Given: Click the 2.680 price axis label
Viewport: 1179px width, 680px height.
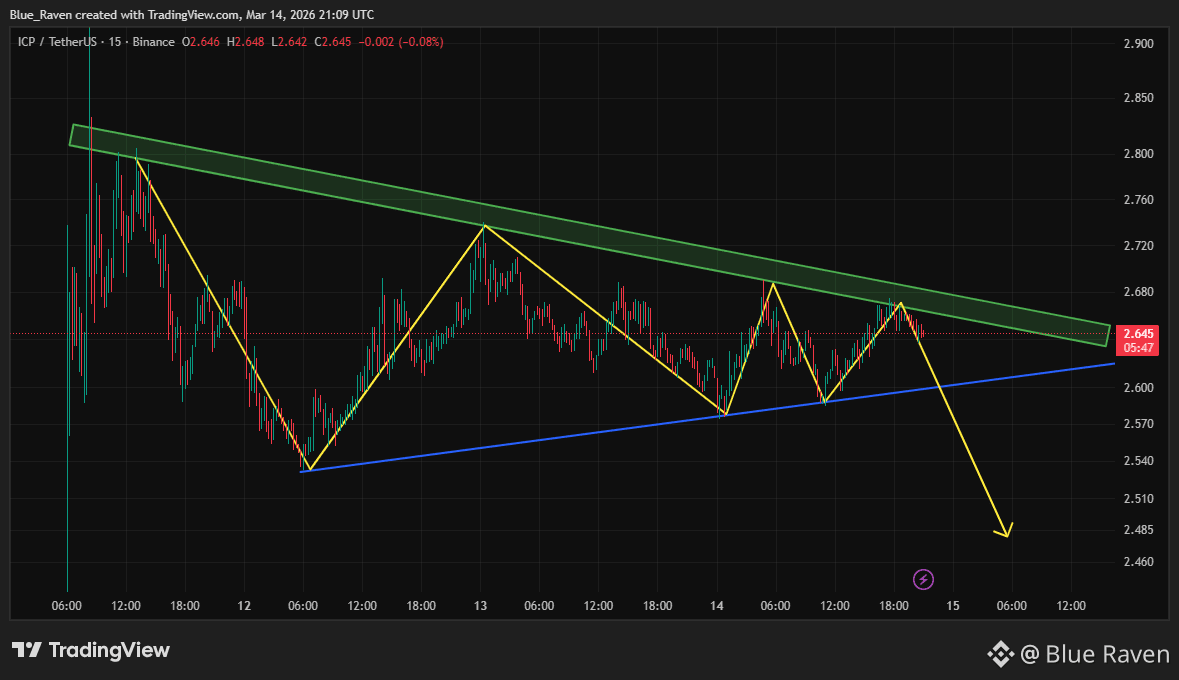Looking at the screenshot, I should 1138,292.
